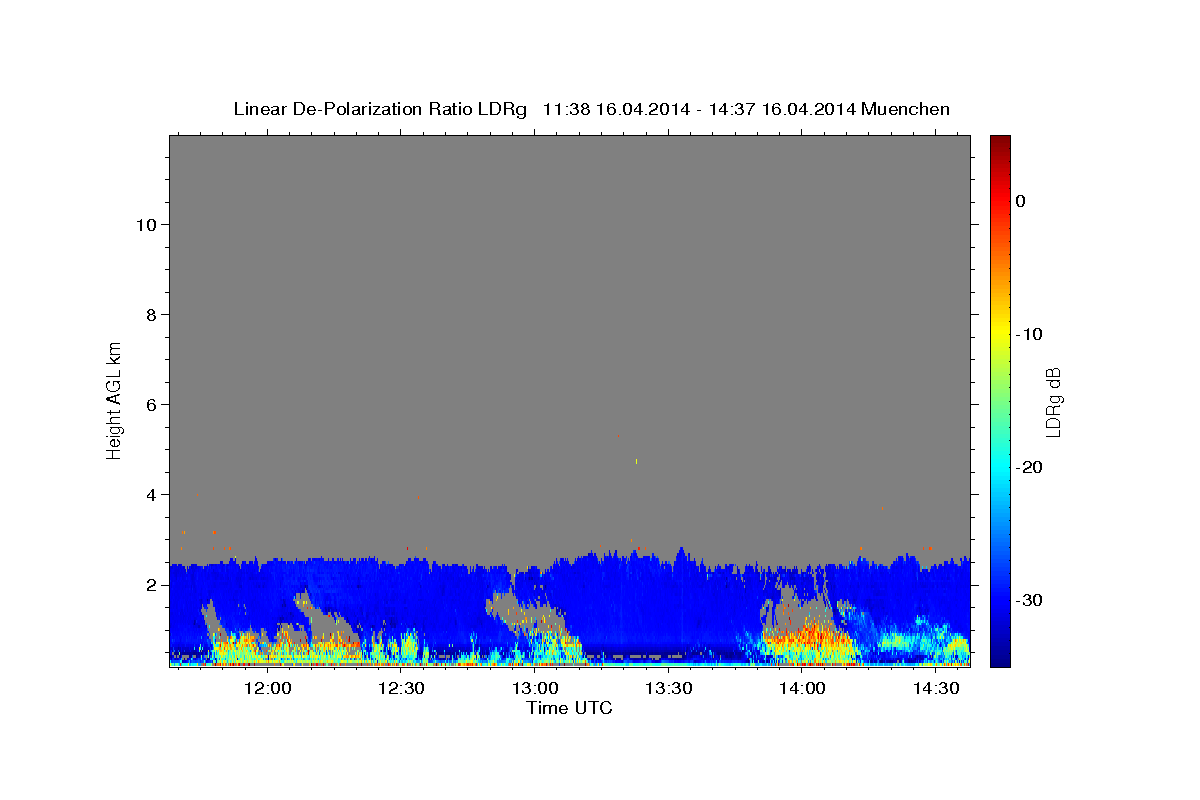Click the yellow-green data point near 4.7 km

(636, 461)
